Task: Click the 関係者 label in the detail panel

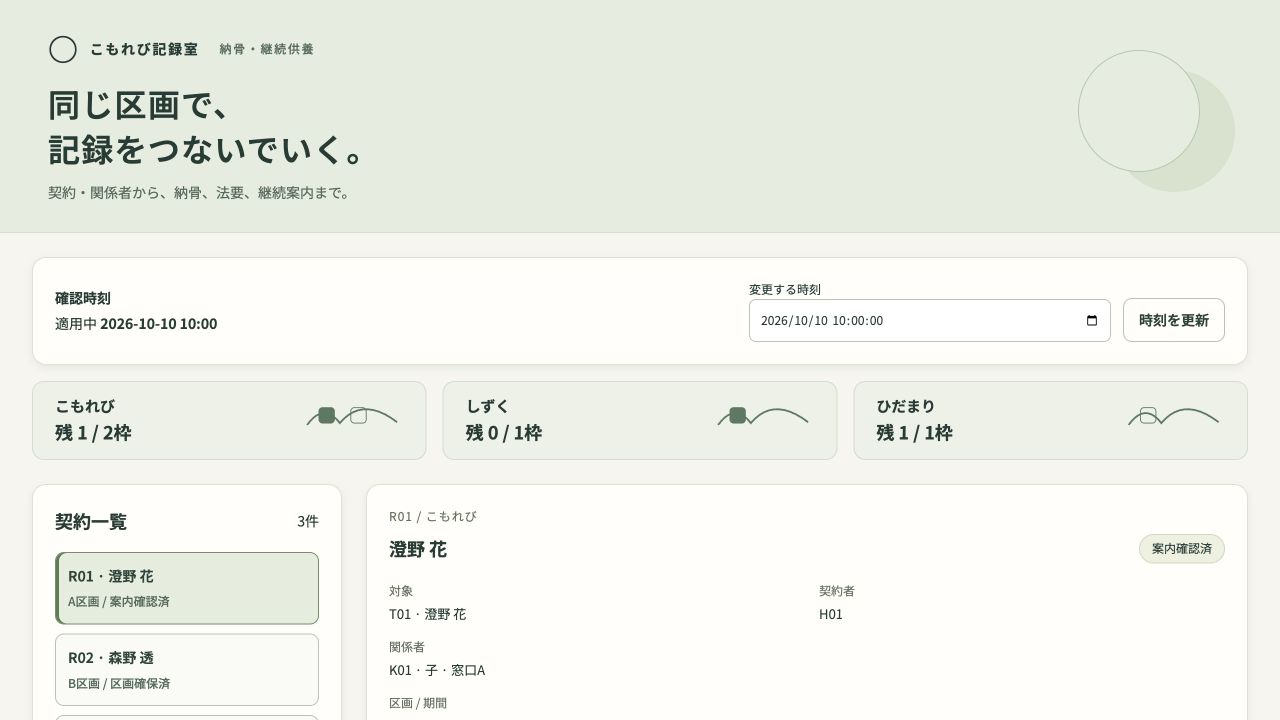Action: tap(407, 647)
